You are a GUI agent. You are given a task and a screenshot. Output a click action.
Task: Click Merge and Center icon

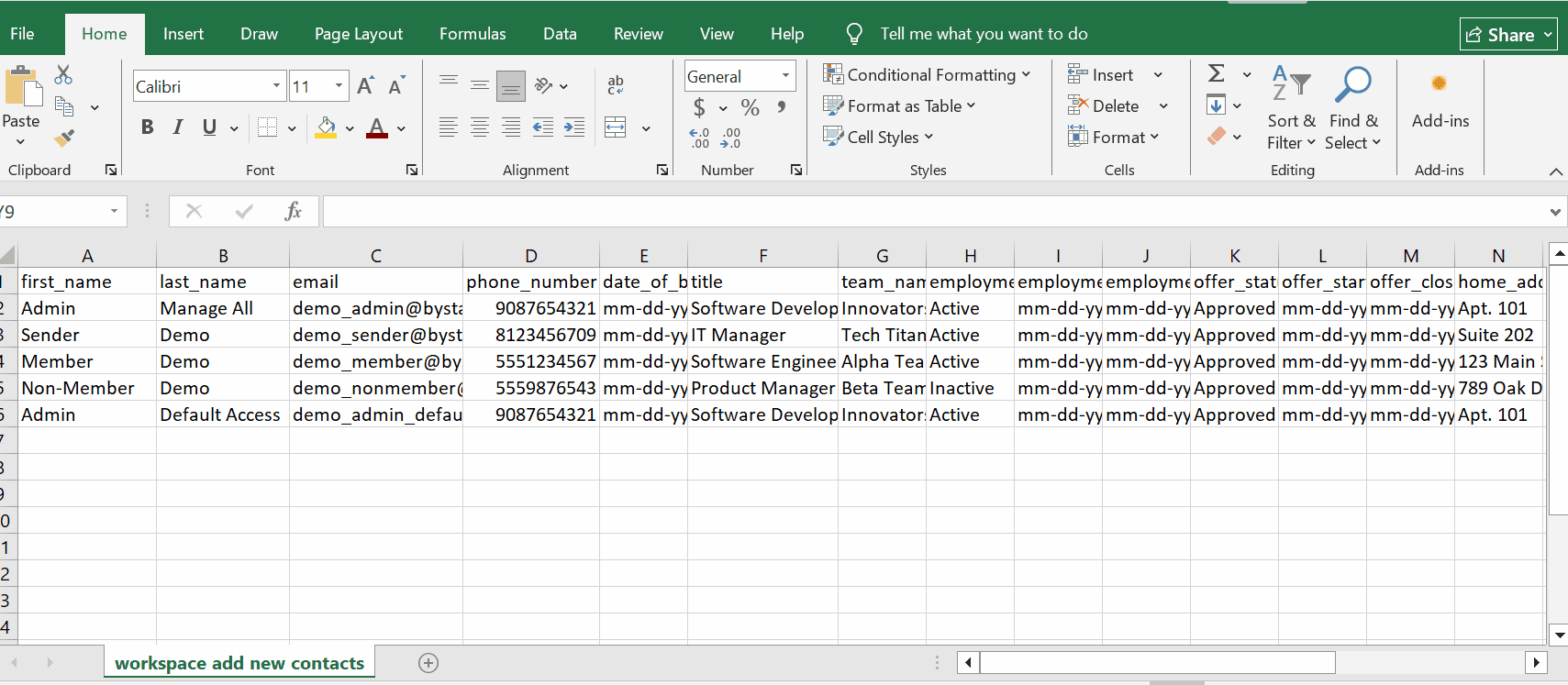pyautogui.click(x=616, y=127)
